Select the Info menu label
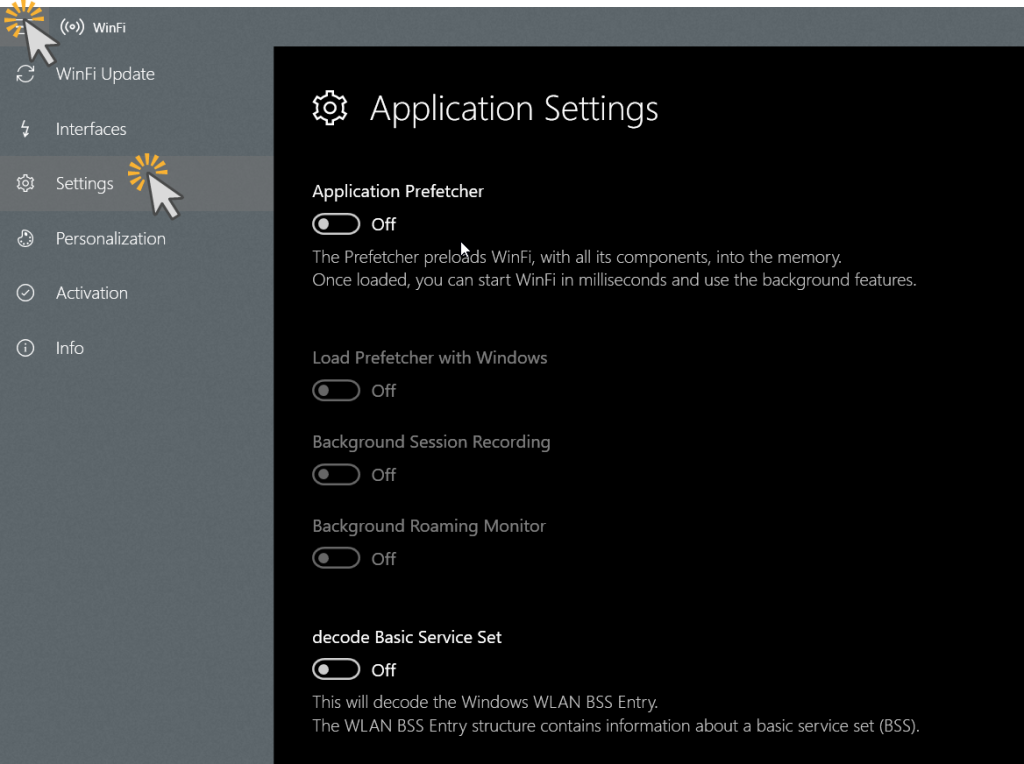 coord(70,348)
